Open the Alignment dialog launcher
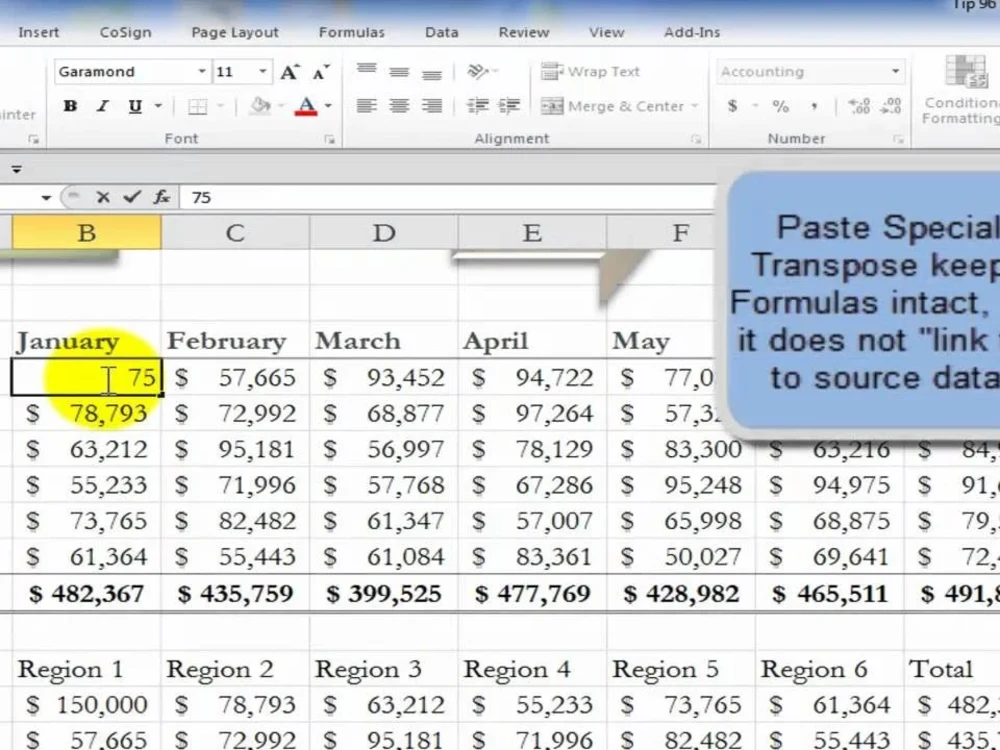Screen dimensions: 1000x750 click(696, 139)
